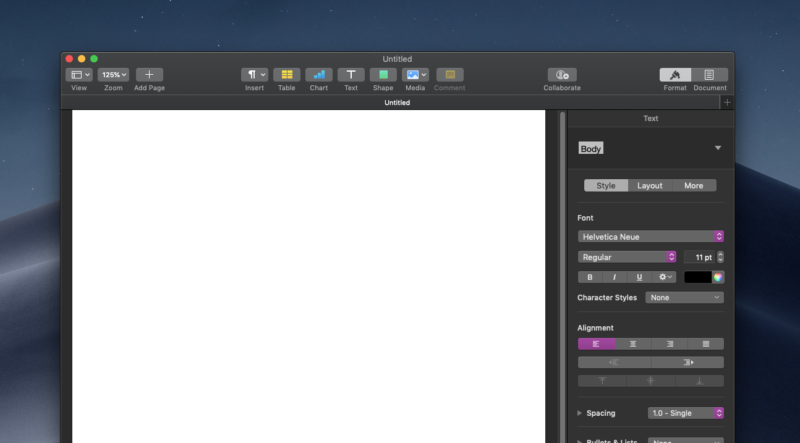Switch to the Layout tab

pos(649,185)
